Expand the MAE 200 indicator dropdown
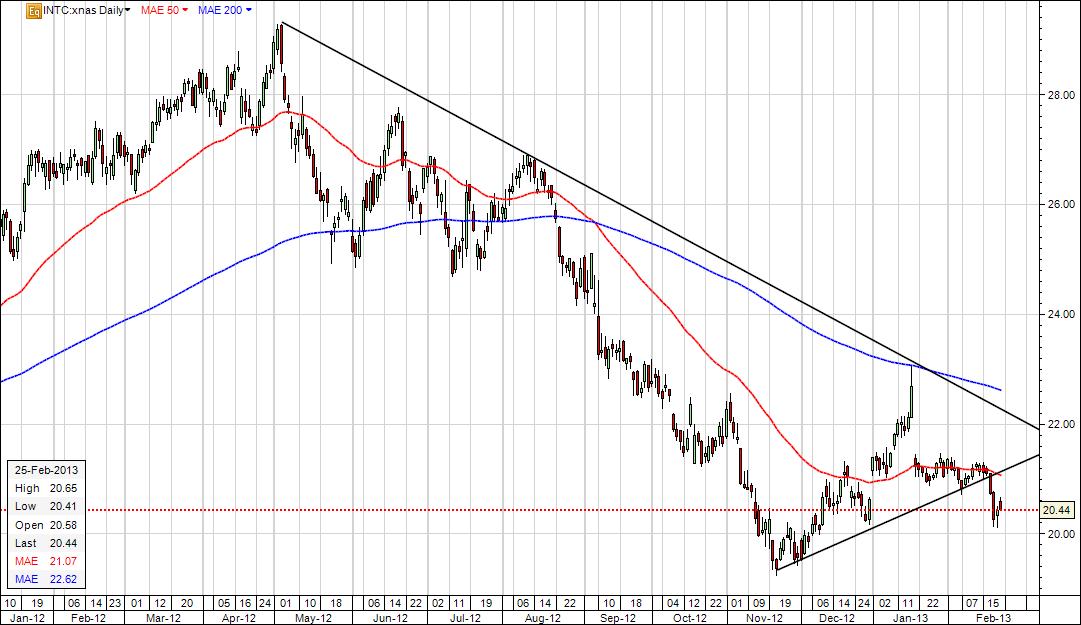Image resolution: width=1081 pixels, height=625 pixels. (x=225, y=10)
